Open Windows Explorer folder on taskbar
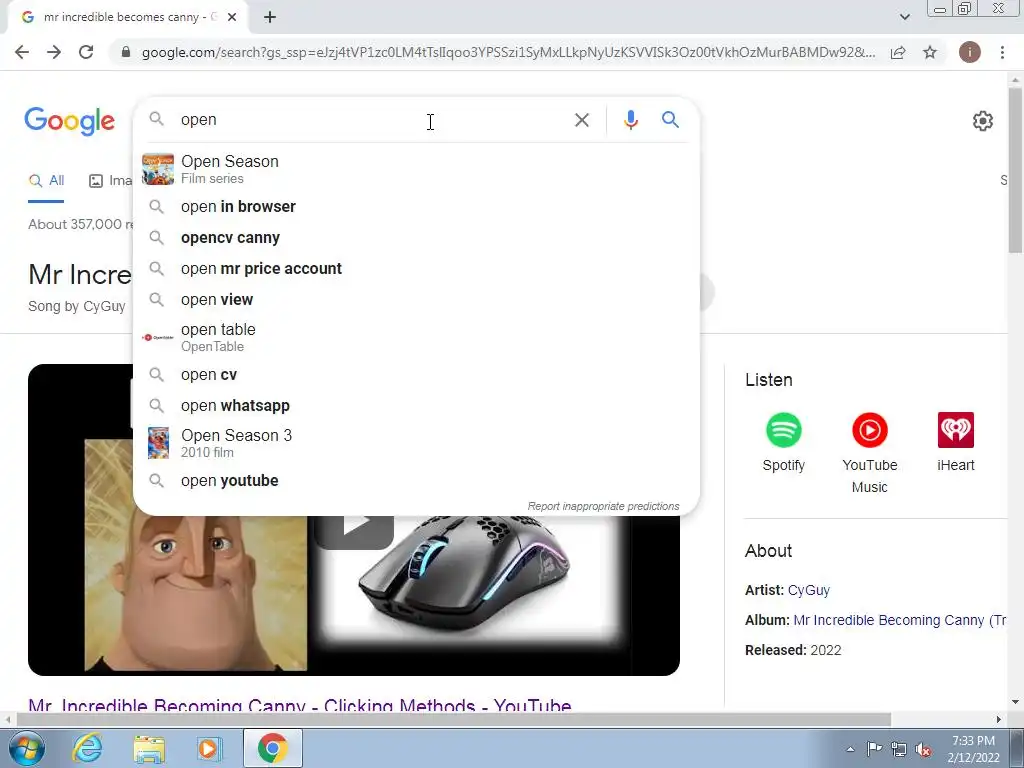The height and width of the screenshot is (768, 1024). click(x=149, y=748)
